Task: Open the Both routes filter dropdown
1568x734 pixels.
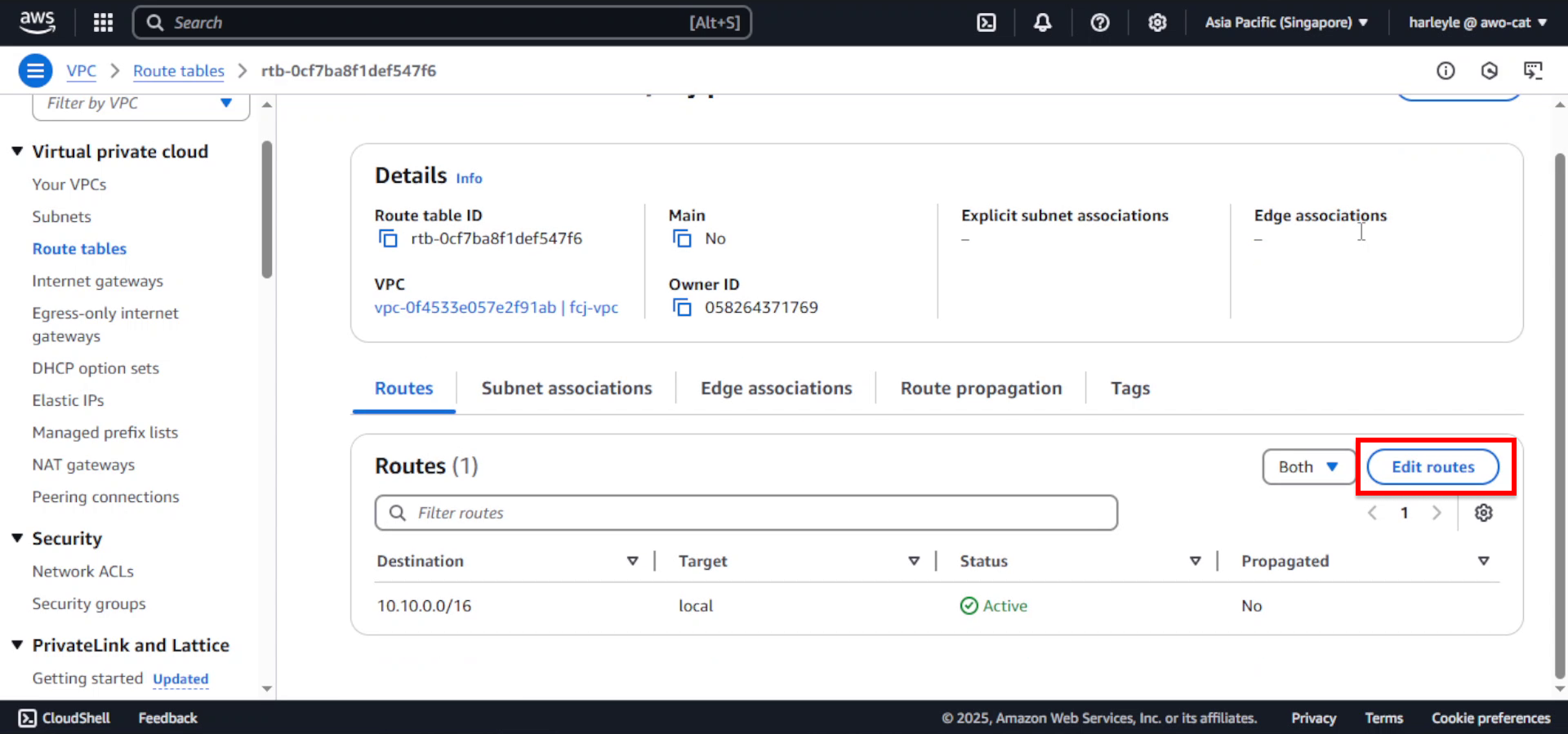Action: [1308, 467]
